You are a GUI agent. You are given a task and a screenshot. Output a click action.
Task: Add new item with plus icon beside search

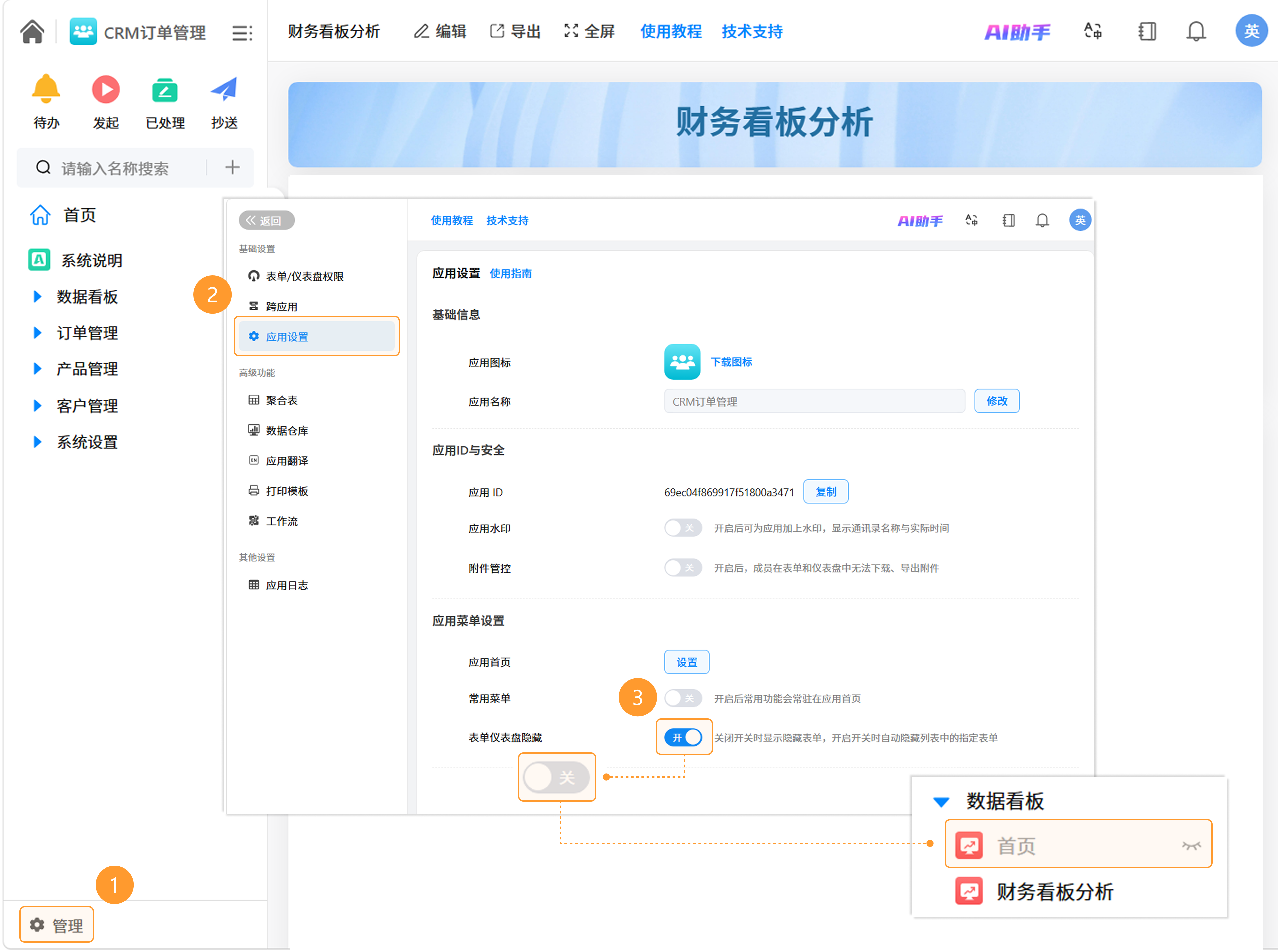[232, 168]
